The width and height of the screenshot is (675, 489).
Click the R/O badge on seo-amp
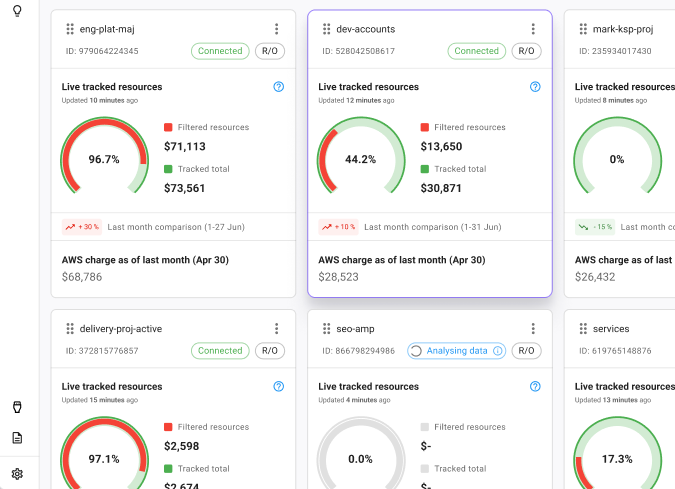point(526,351)
